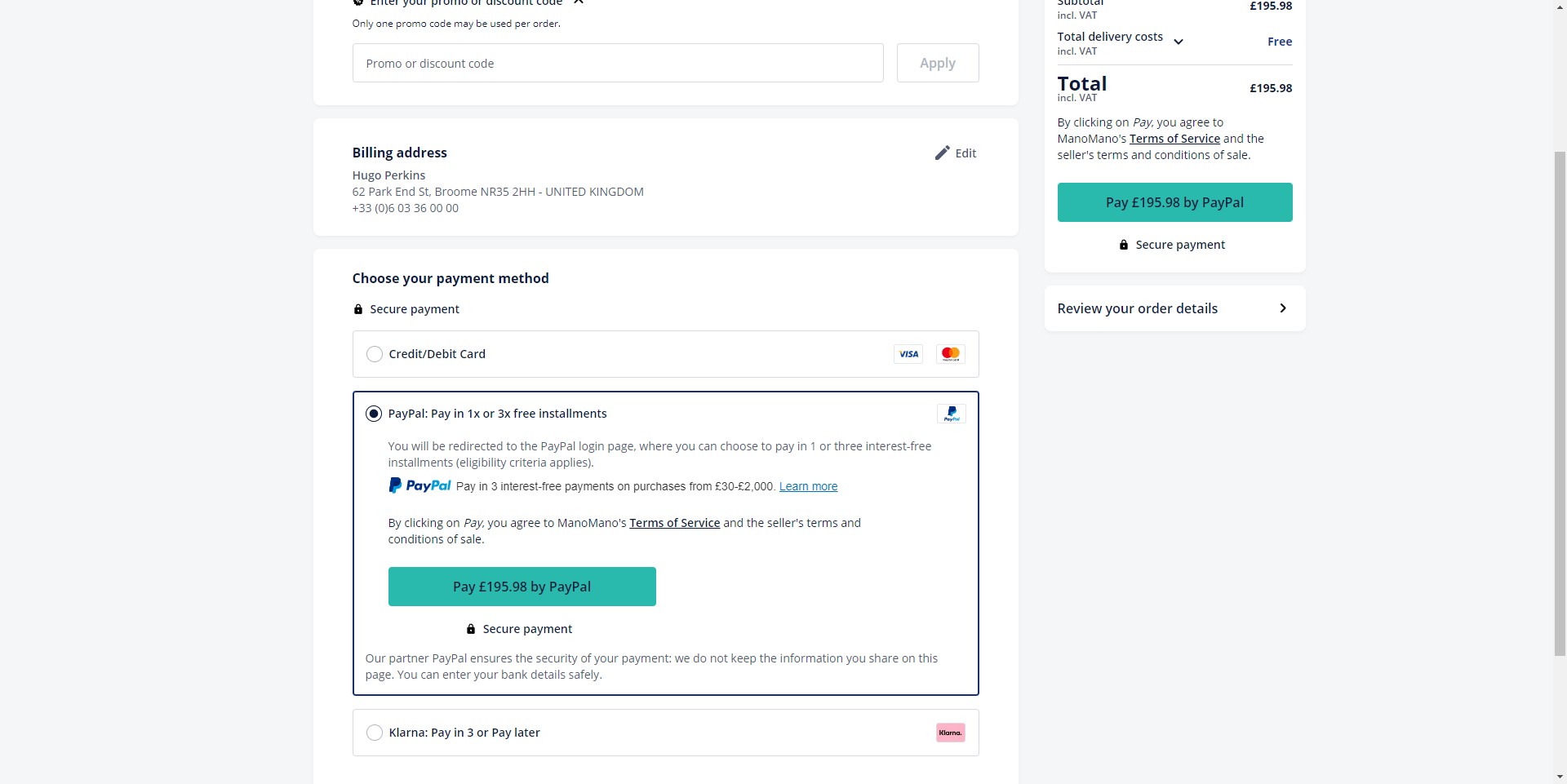Open Terms of Service link in PayPal section
Screen dimensions: 1567x784
click(675, 523)
